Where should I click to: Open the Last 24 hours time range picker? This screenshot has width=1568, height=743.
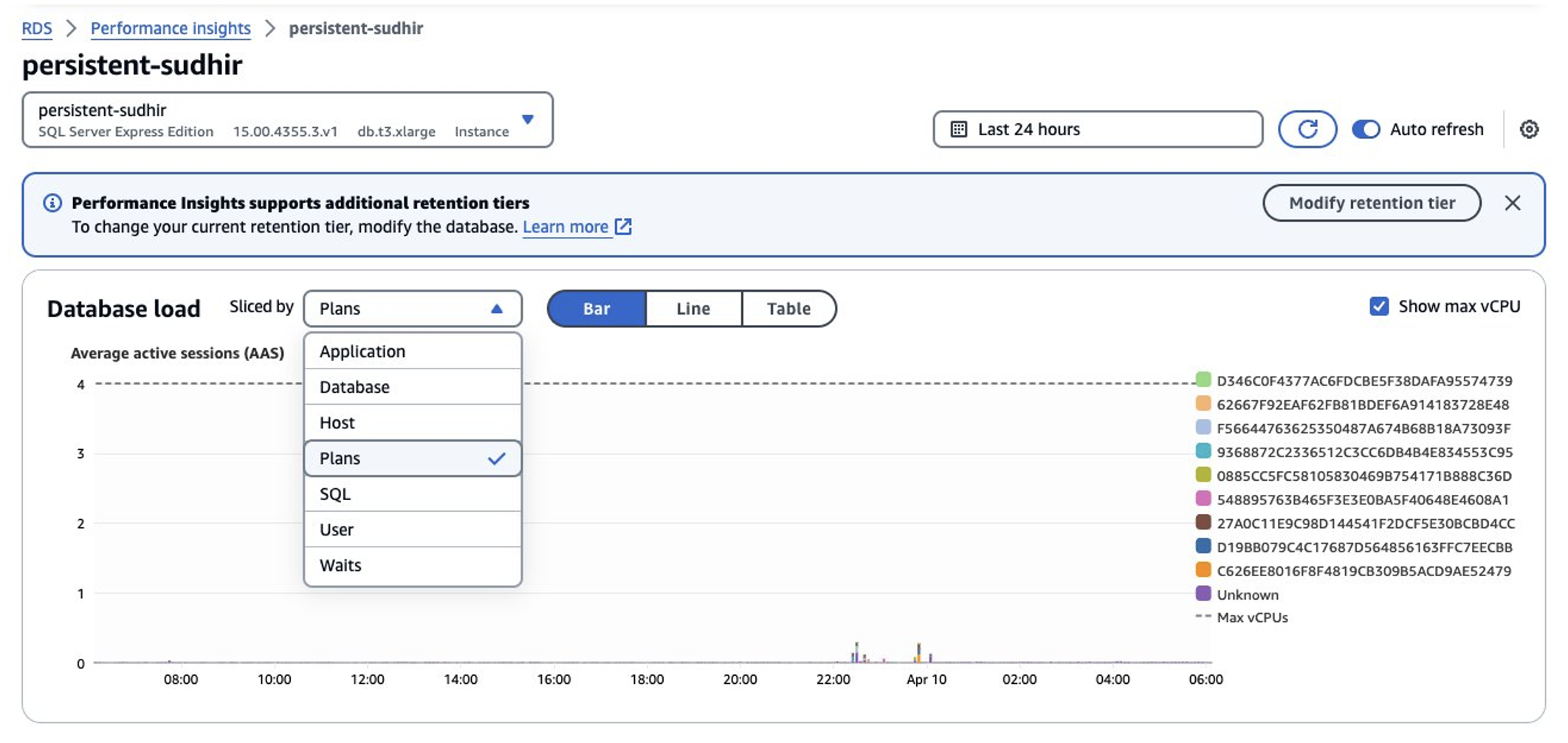click(x=1098, y=129)
